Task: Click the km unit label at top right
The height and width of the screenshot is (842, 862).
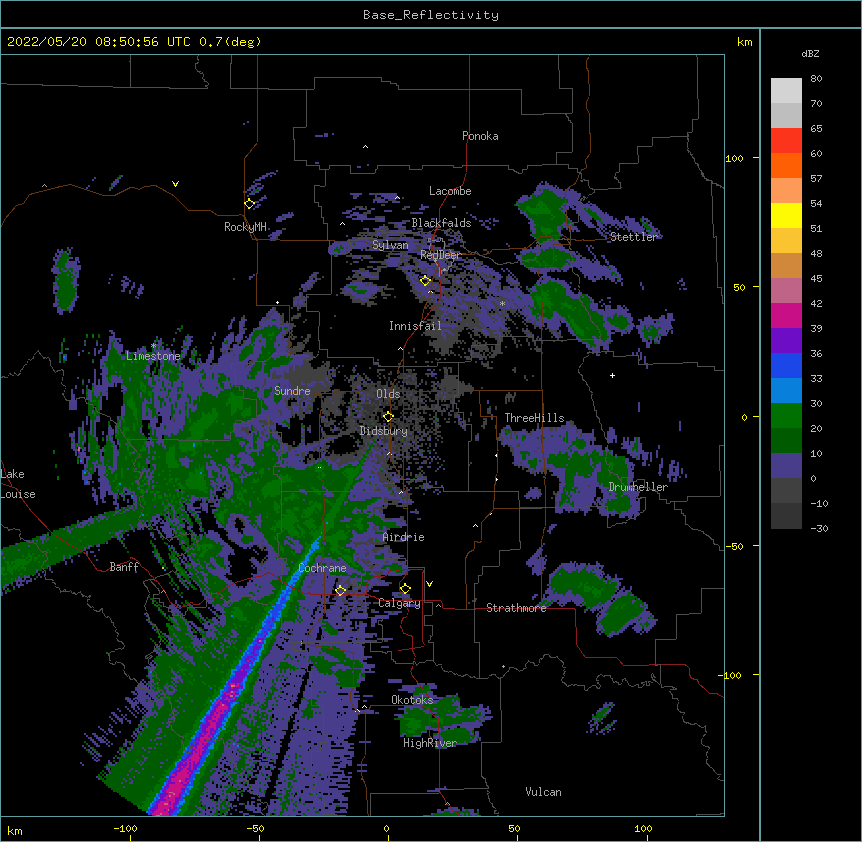Action: [744, 42]
